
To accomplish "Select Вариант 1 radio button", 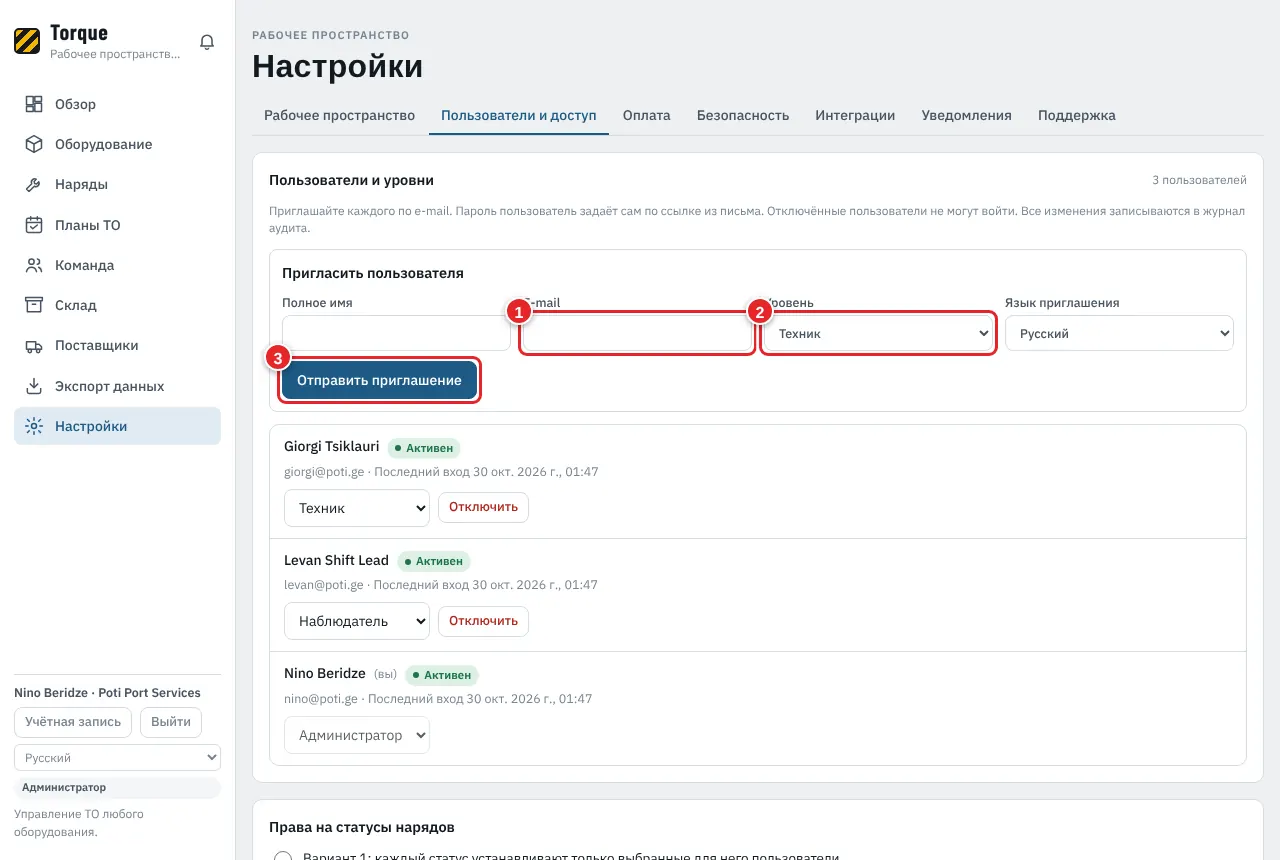I will click(x=283, y=858).
